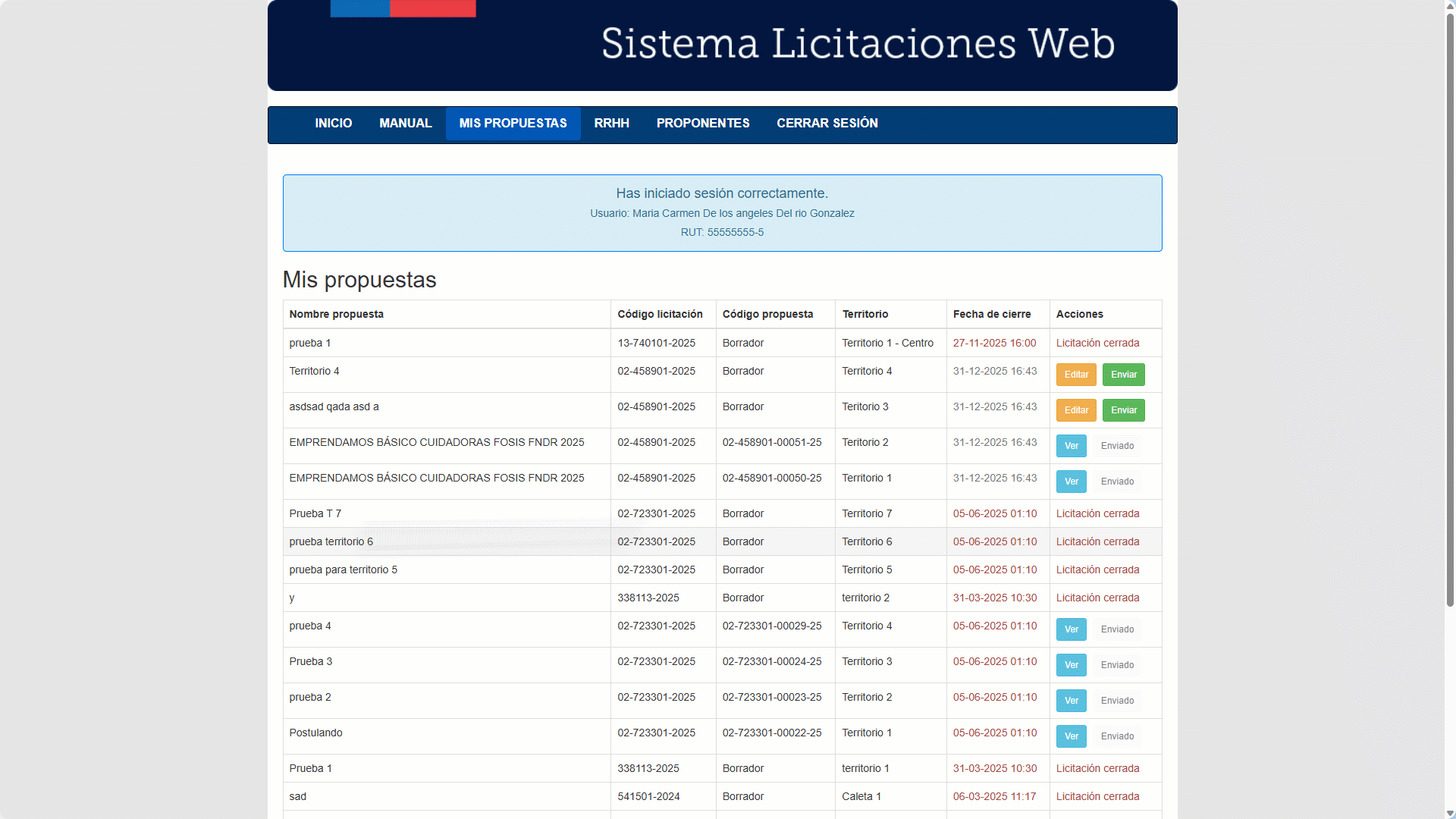
Task: Click Ver for the 'prueba 2' proposal
Action: click(1071, 701)
